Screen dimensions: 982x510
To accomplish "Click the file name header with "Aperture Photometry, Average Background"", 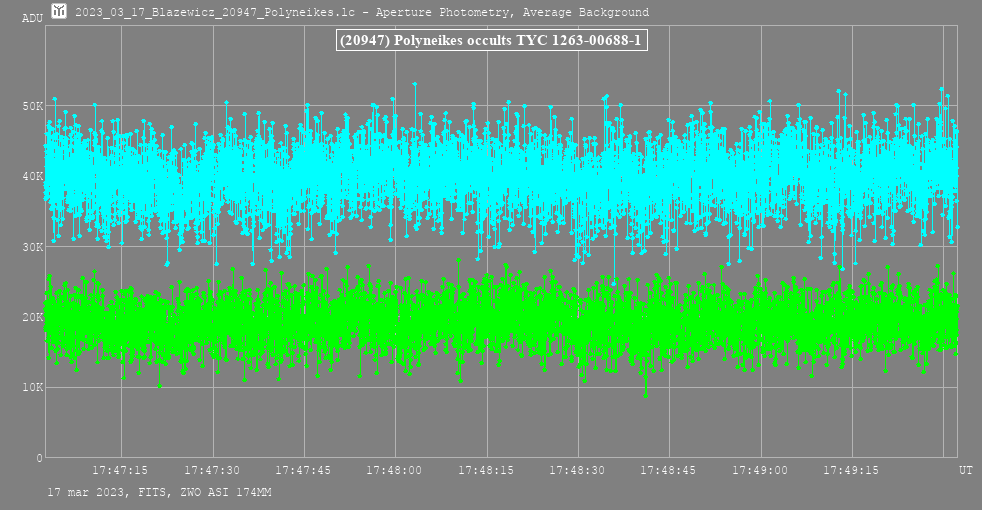I will tap(362, 12).
